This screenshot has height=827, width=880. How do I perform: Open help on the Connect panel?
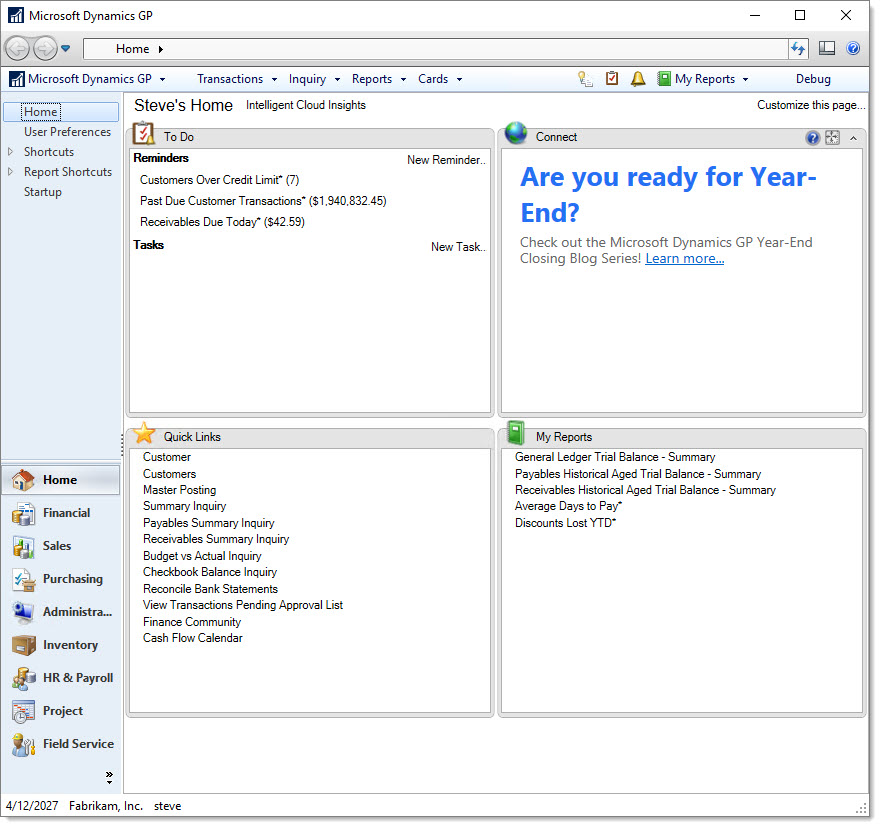(x=813, y=137)
